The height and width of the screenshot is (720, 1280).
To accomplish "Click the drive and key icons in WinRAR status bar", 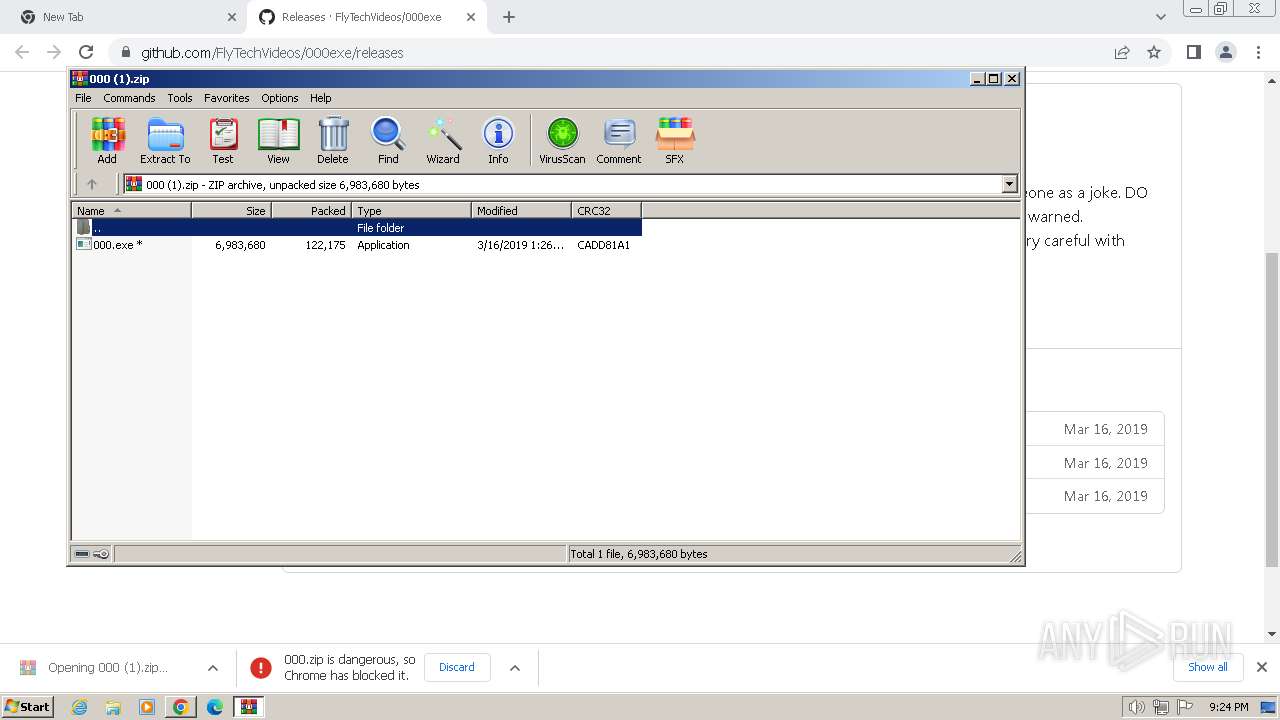I will [x=92, y=553].
